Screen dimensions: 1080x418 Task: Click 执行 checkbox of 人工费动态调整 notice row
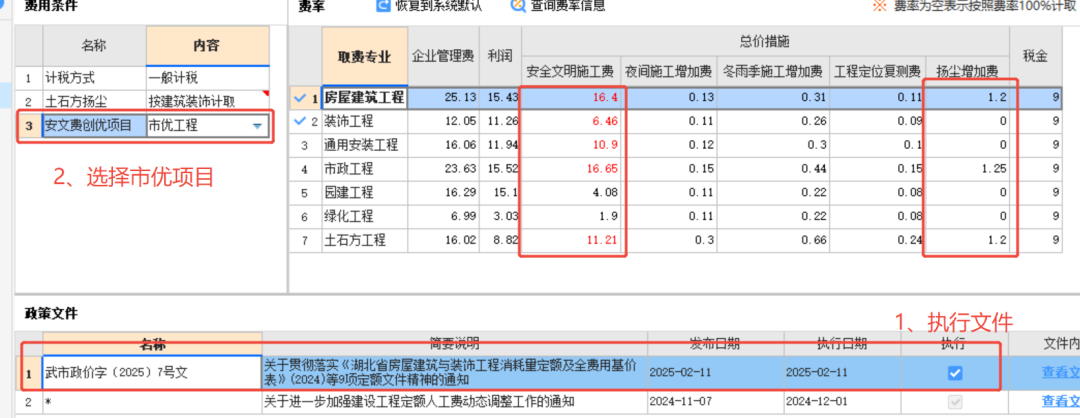click(x=954, y=401)
